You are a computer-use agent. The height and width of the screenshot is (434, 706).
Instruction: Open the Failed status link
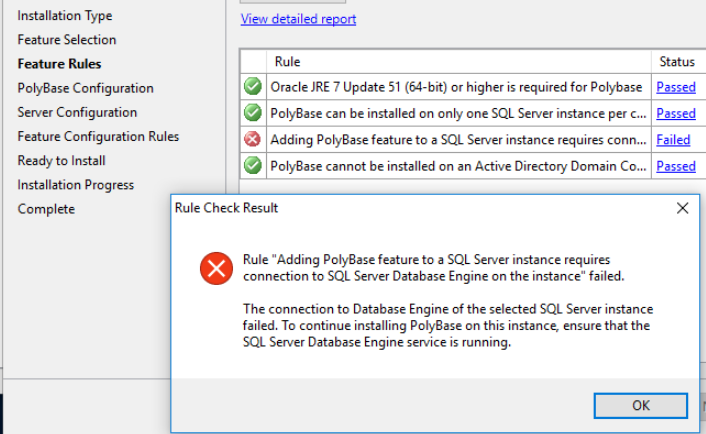673,140
